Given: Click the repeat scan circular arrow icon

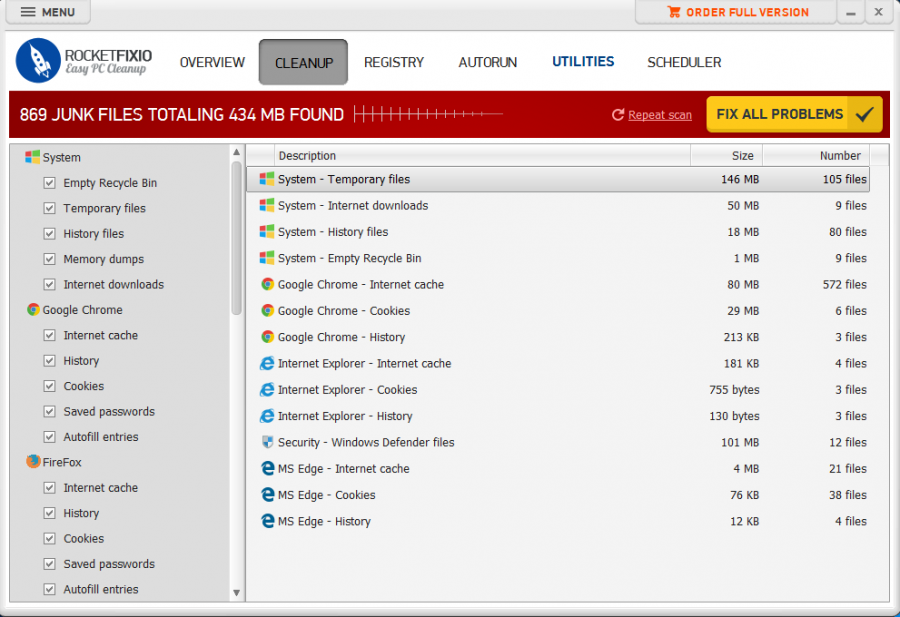Looking at the screenshot, I should 618,115.
